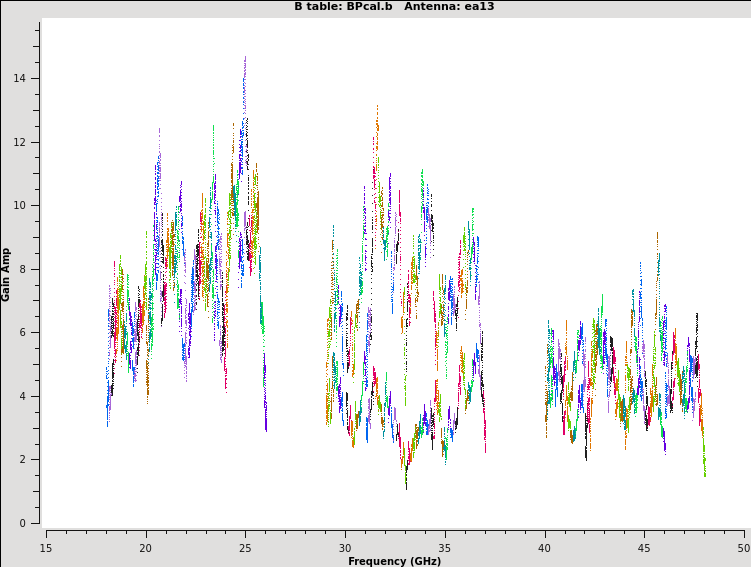Click the x-axis tick label 30
751x567 pixels.
345,548
